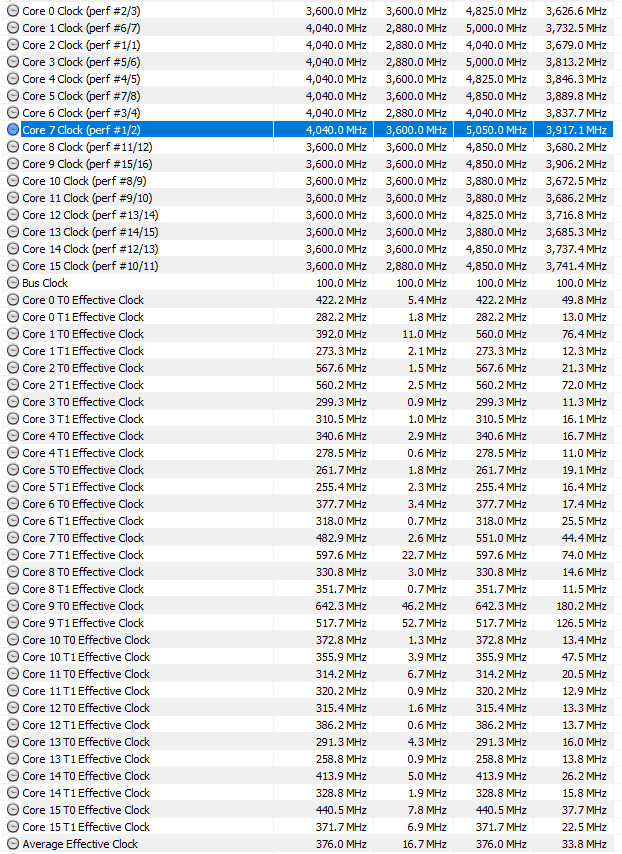Click the sensor icon of Core 4 Clock
Viewport: 622px width, 854px height.
(13, 79)
